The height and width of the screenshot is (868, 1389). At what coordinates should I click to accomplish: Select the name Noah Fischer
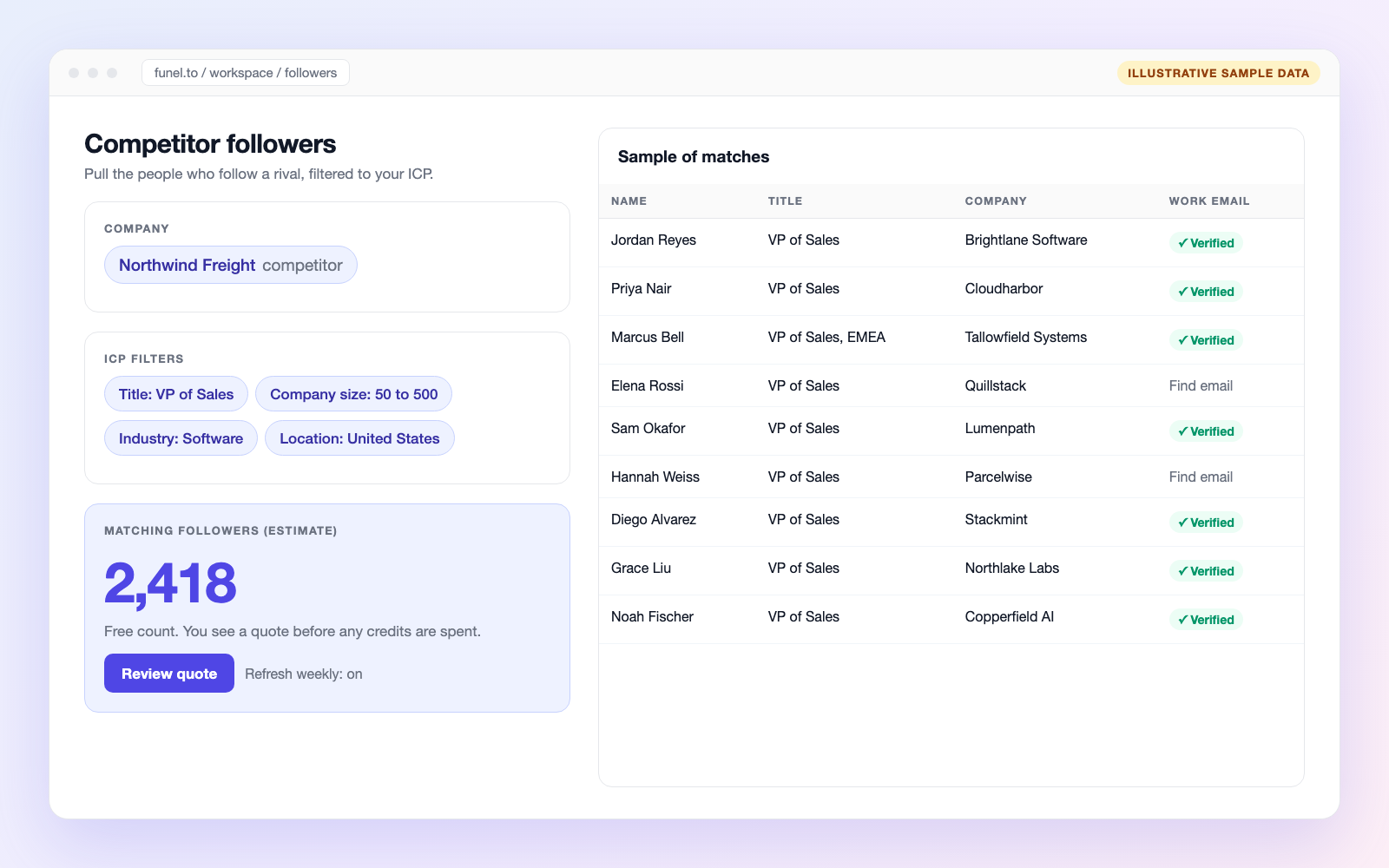coord(653,616)
